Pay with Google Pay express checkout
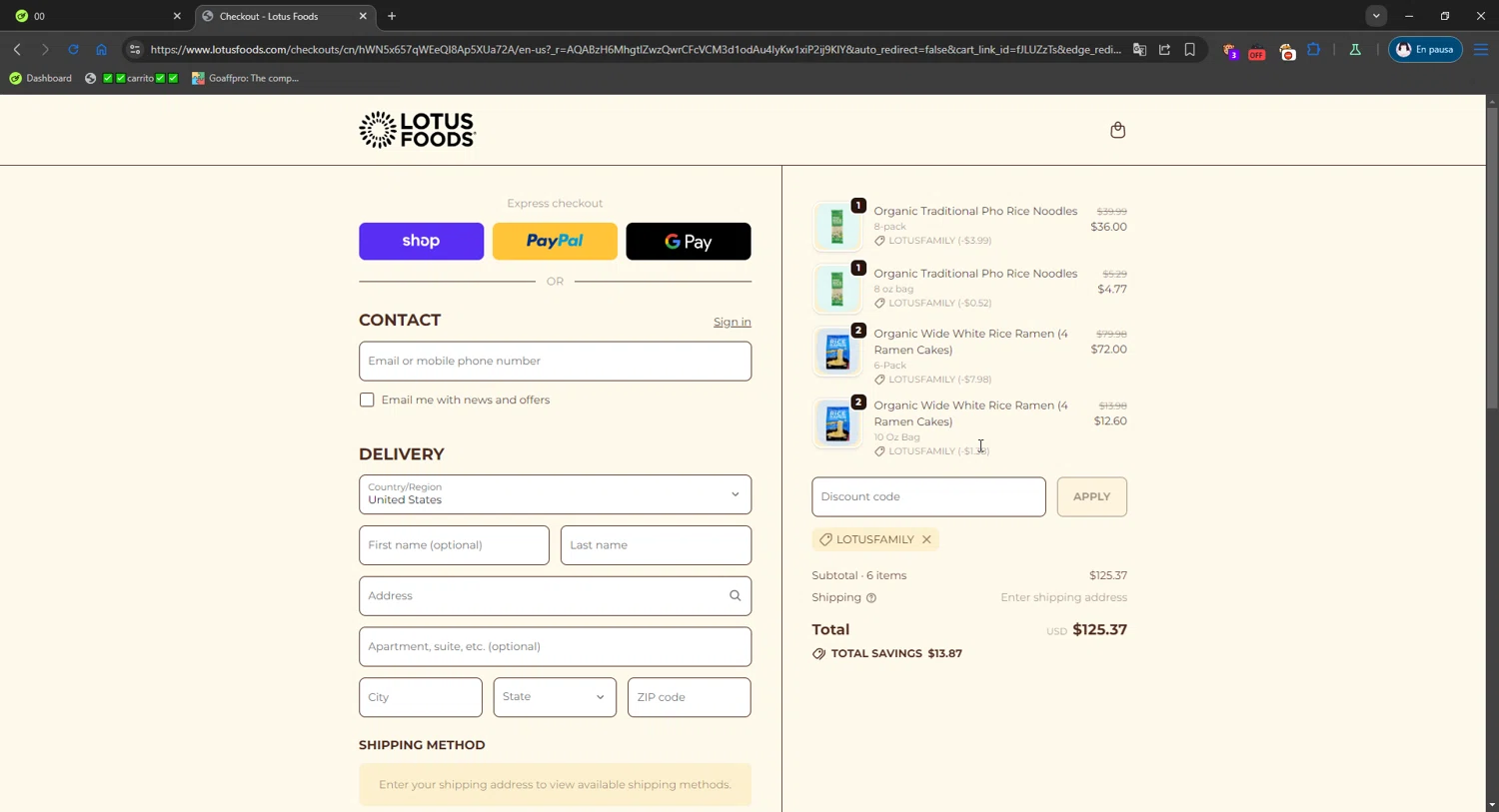The height and width of the screenshot is (812, 1499). pyautogui.click(x=688, y=241)
